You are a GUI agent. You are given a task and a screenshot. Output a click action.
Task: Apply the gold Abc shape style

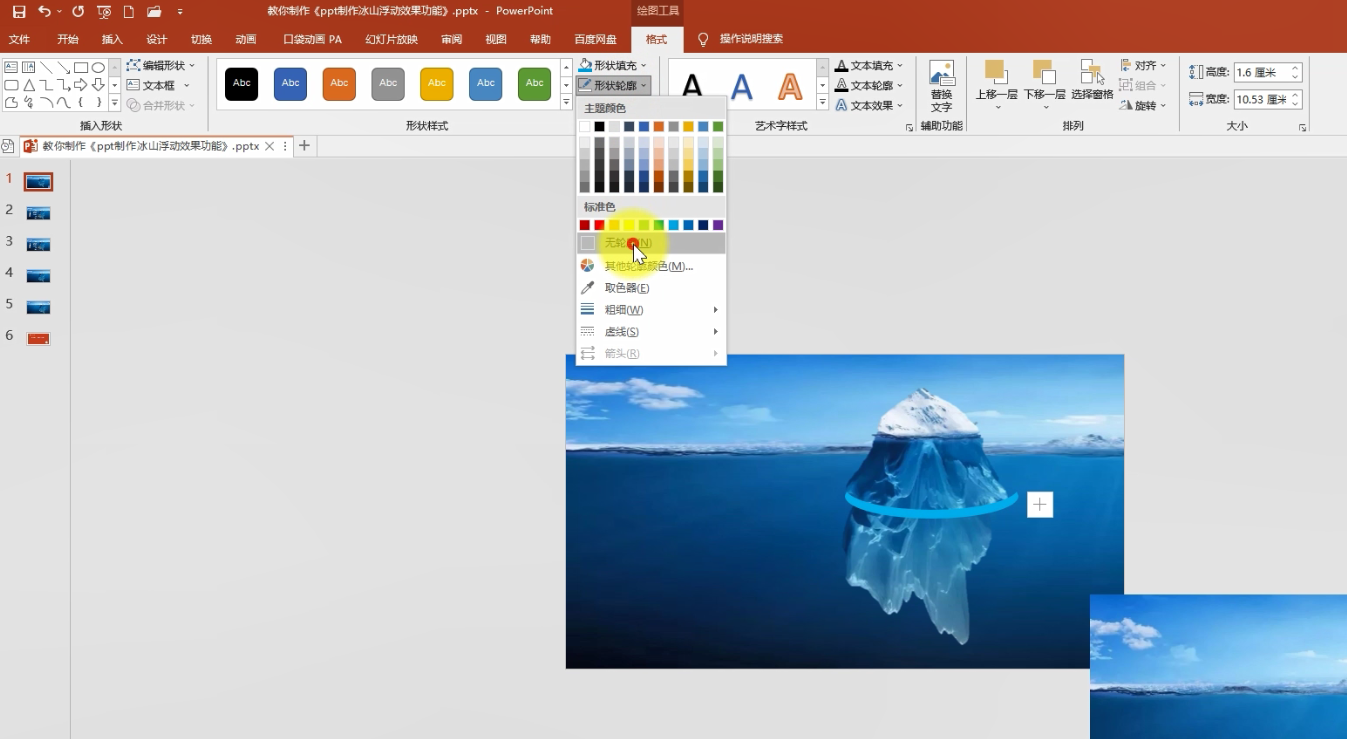pos(437,84)
